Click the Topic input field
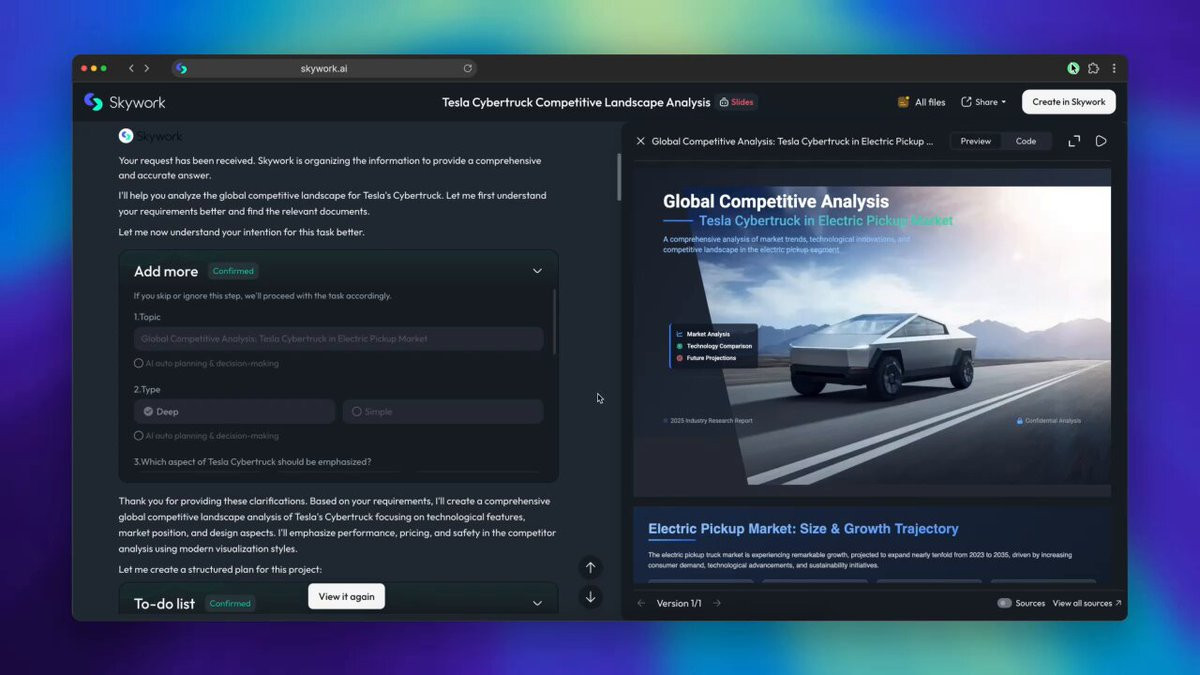 [x=339, y=338]
